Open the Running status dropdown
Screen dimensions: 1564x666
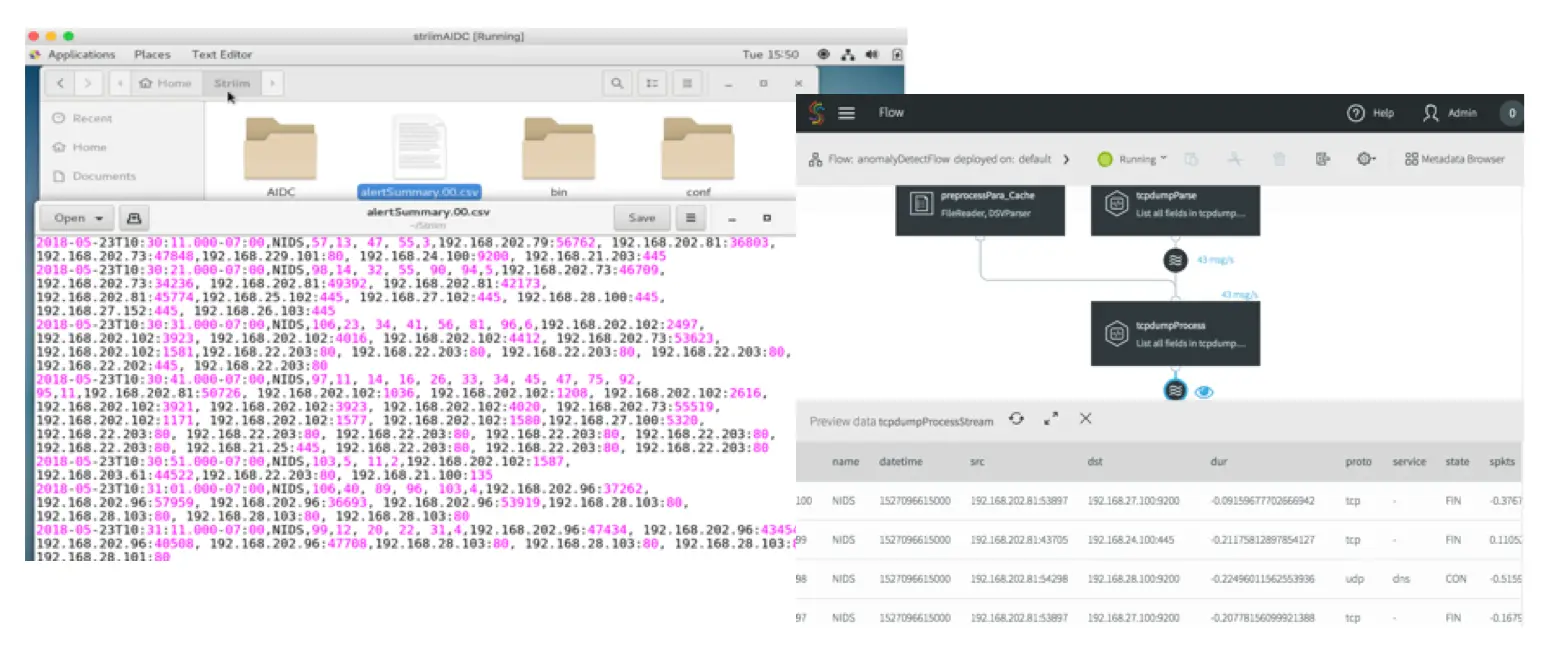[x=1134, y=159]
